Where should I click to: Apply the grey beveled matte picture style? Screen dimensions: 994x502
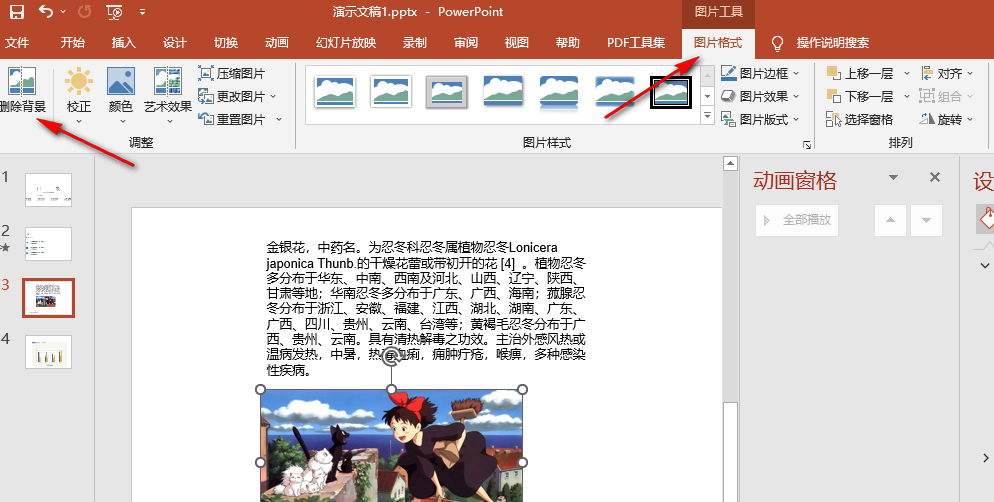click(x=447, y=92)
